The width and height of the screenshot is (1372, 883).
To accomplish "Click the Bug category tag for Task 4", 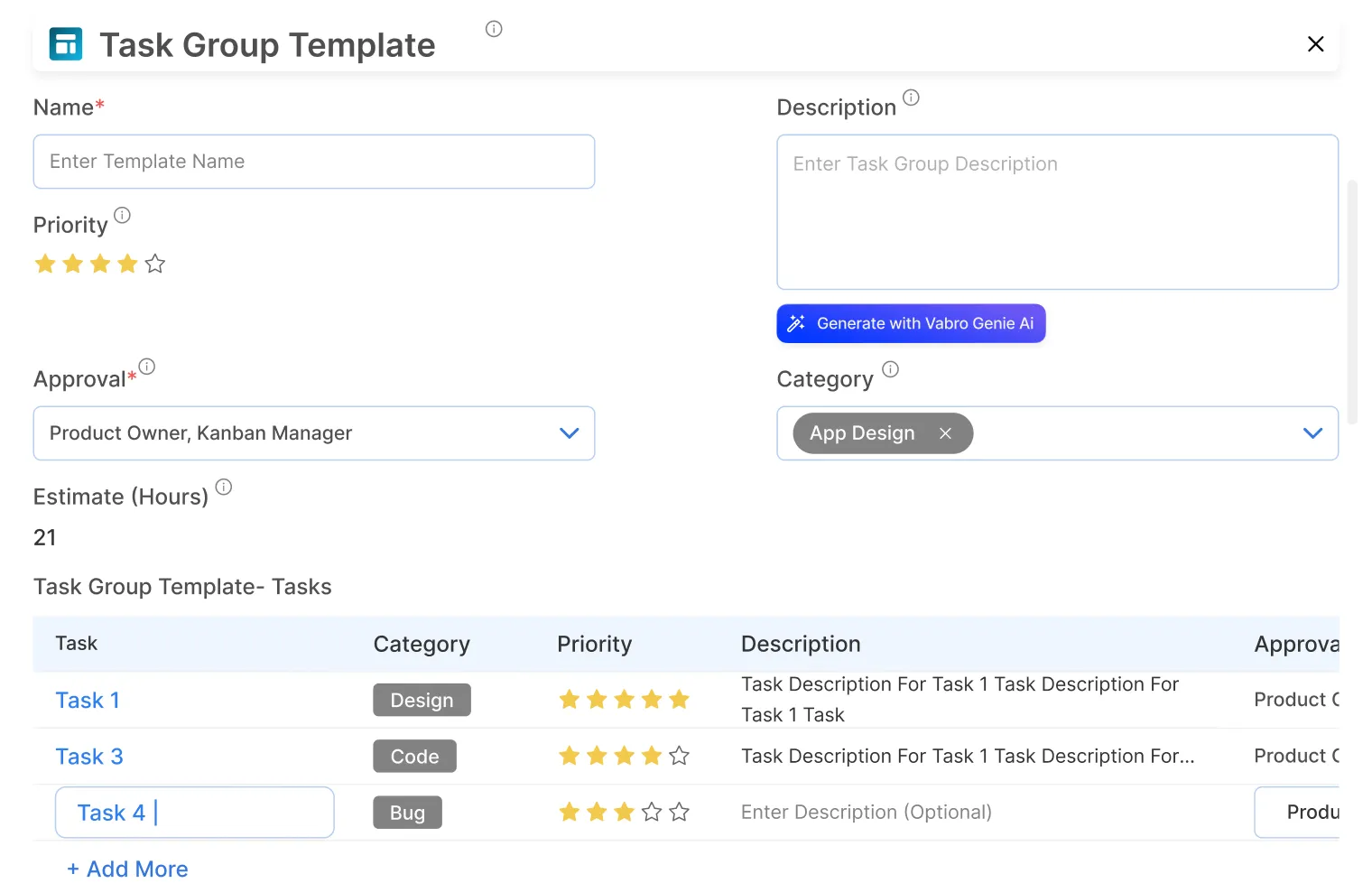I will (x=407, y=813).
